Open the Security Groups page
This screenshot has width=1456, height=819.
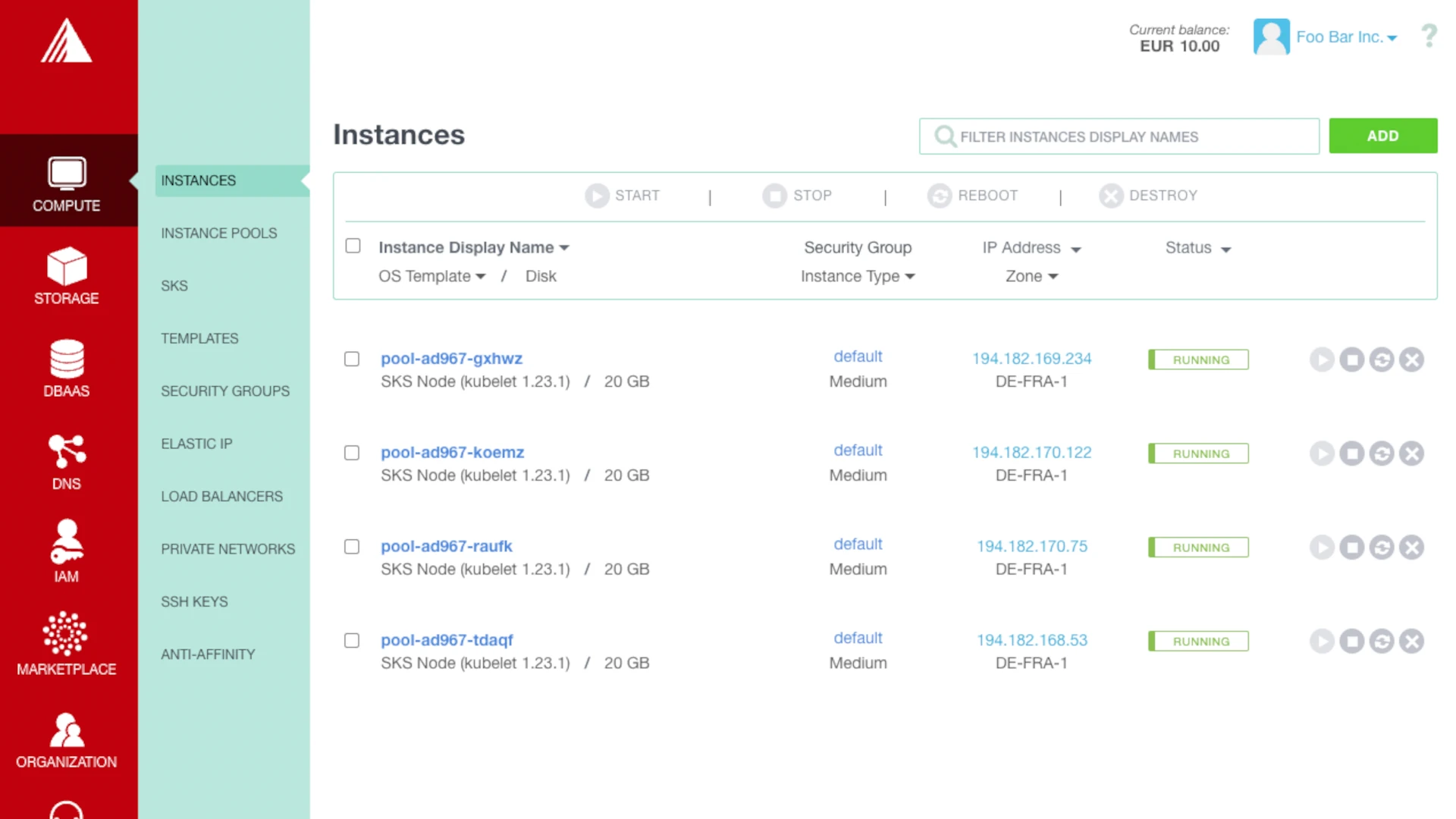(224, 391)
